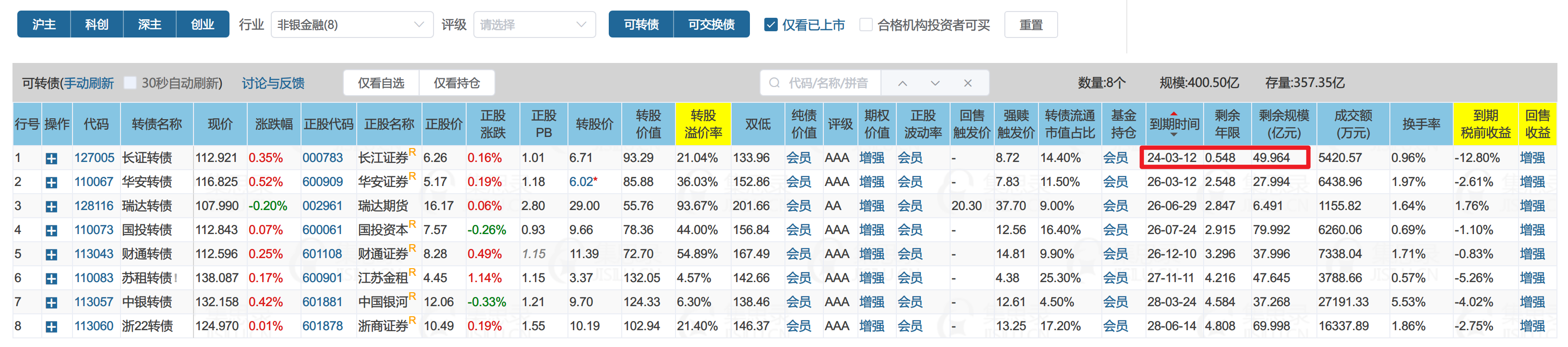Sort by 到期时间 column header
The height and width of the screenshot is (347, 1568).
pyautogui.click(x=1173, y=124)
